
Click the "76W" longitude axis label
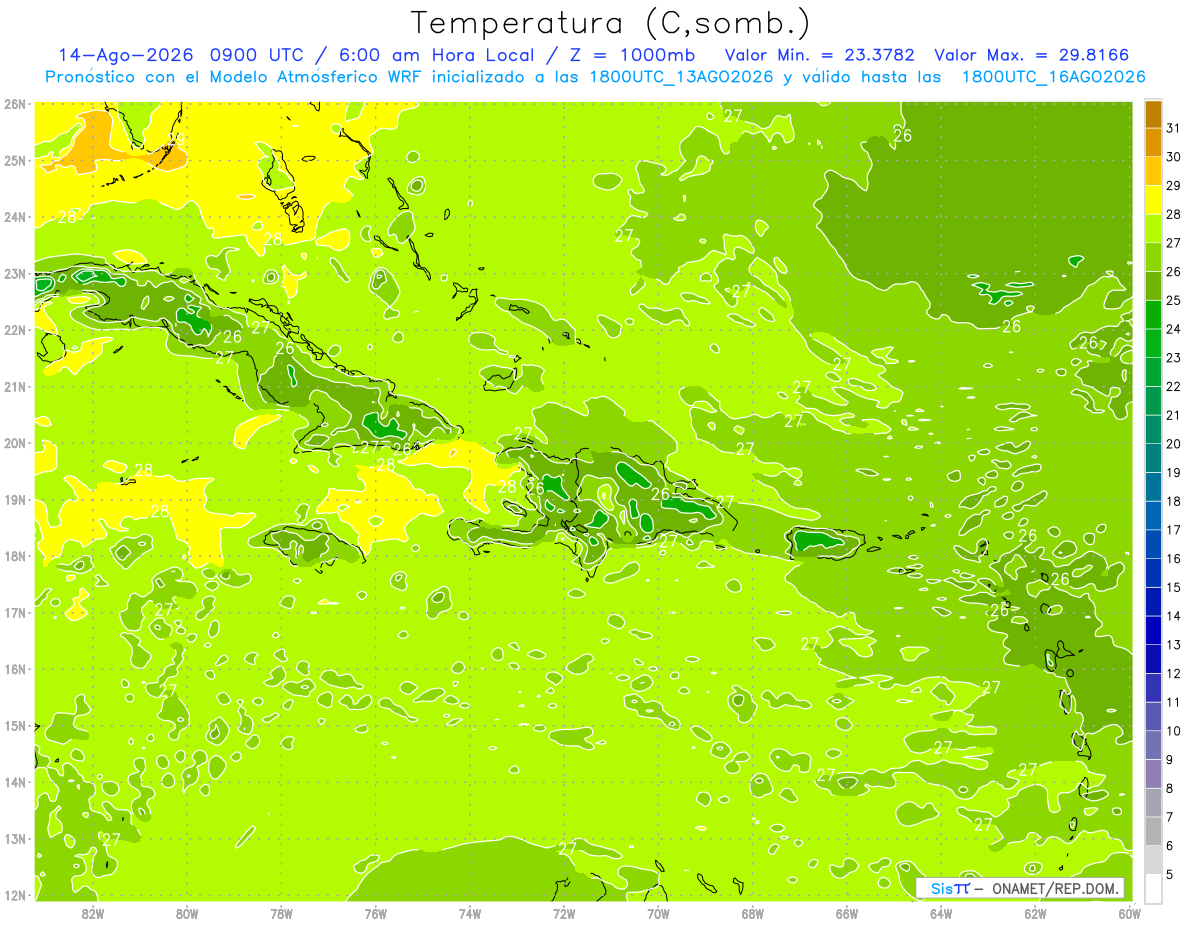[376, 913]
